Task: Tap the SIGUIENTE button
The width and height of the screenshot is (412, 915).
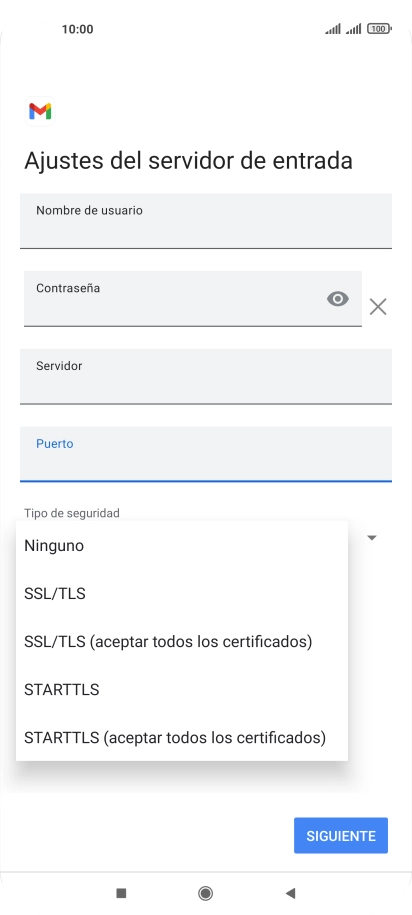Action: pos(341,836)
